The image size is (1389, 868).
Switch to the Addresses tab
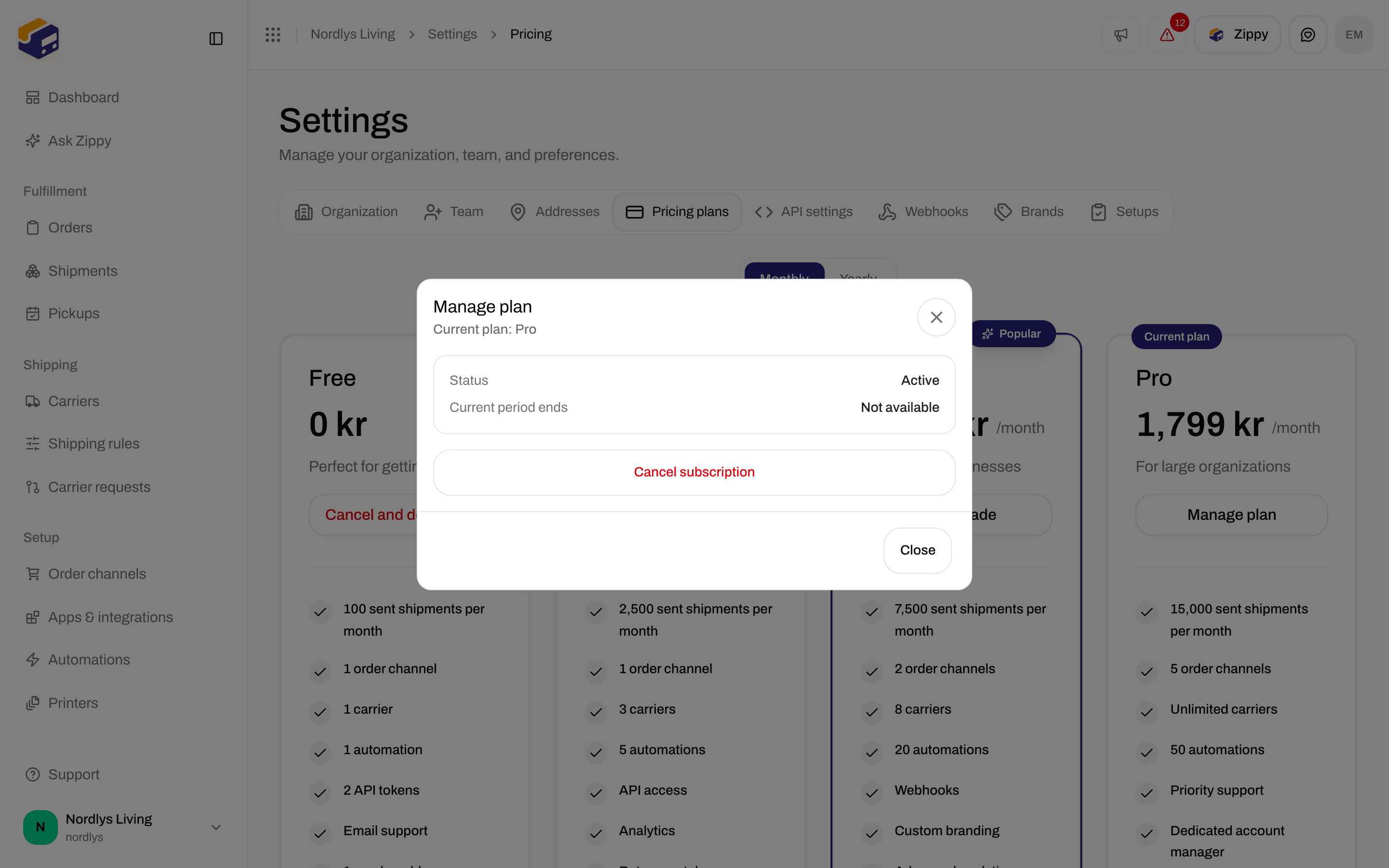tap(555, 212)
